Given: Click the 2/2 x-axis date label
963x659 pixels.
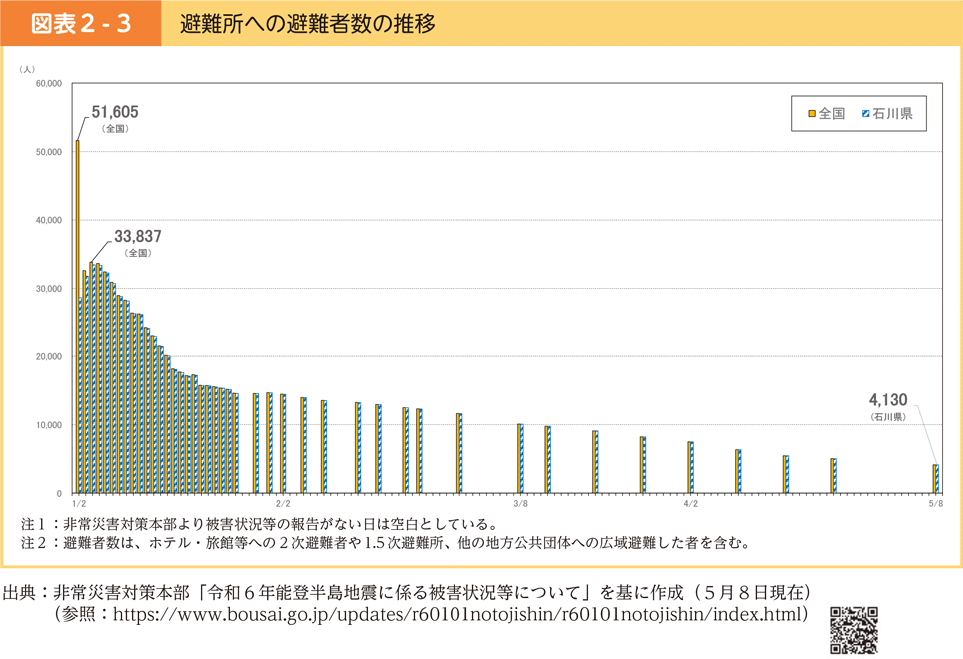Looking at the screenshot, I should click(x=283, y=504).
